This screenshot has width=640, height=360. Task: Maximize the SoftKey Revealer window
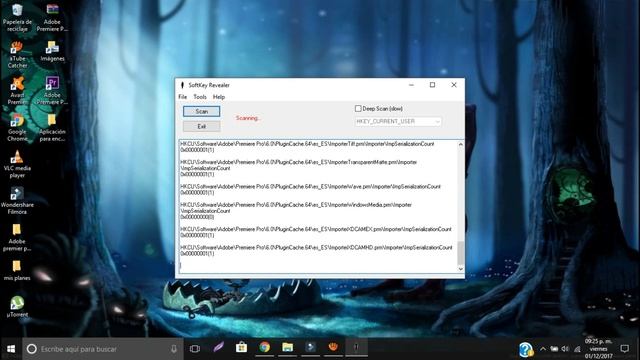tap(432, 85)
